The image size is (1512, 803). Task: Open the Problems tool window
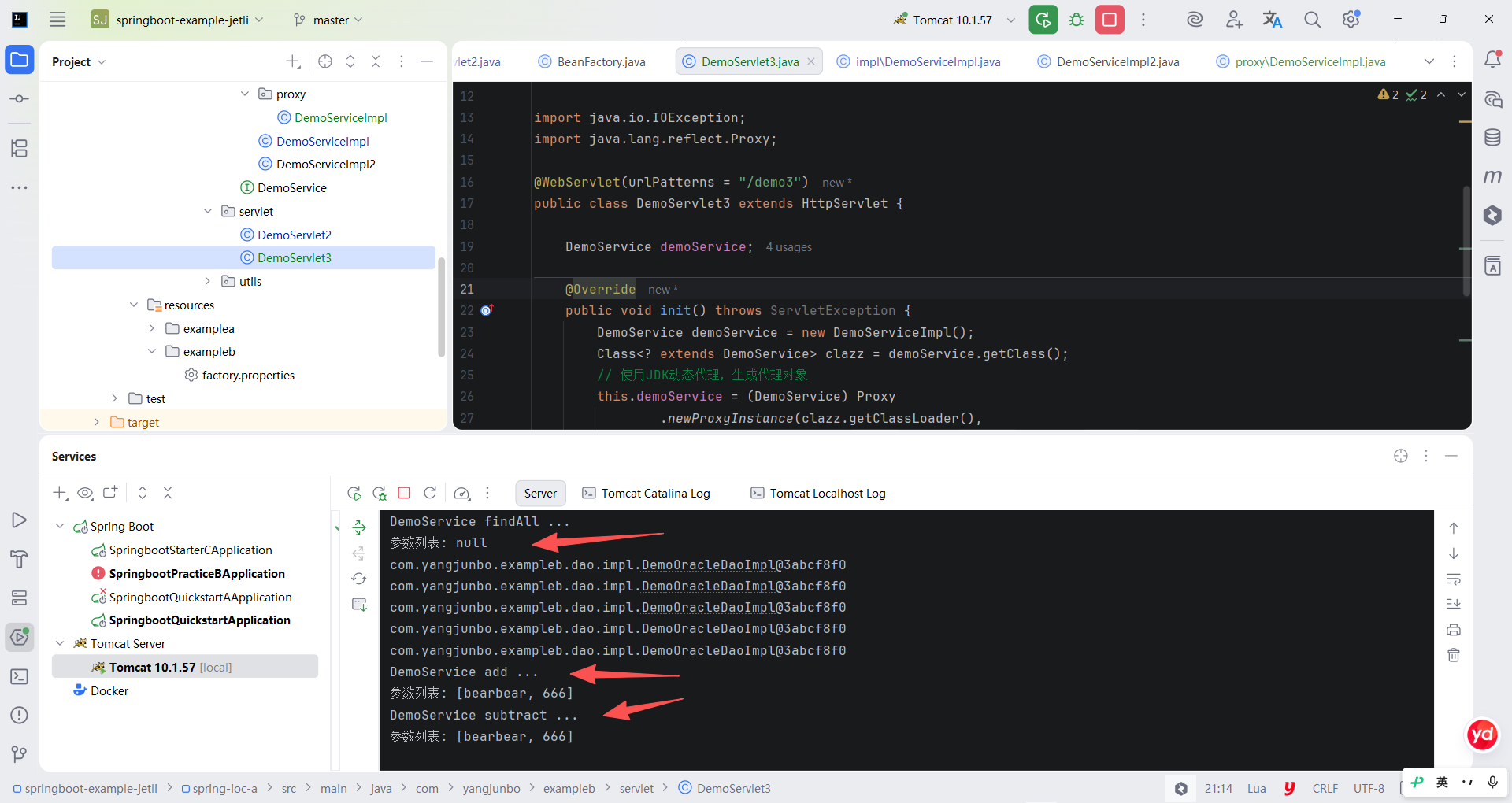click(20, 715)
